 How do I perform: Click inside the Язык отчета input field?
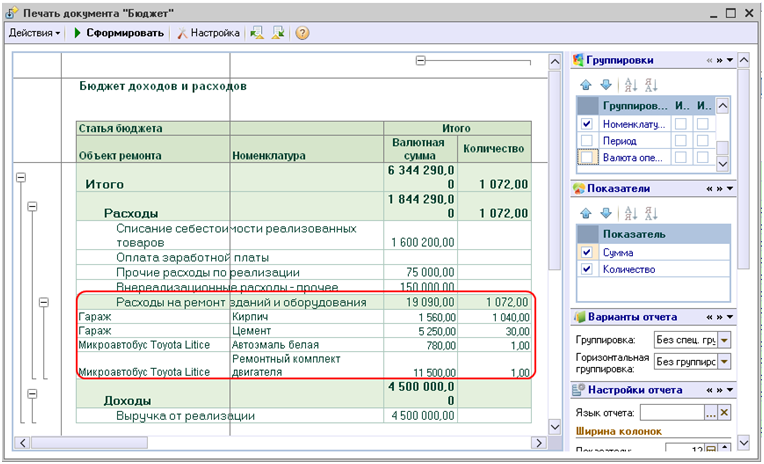[670, 412]
